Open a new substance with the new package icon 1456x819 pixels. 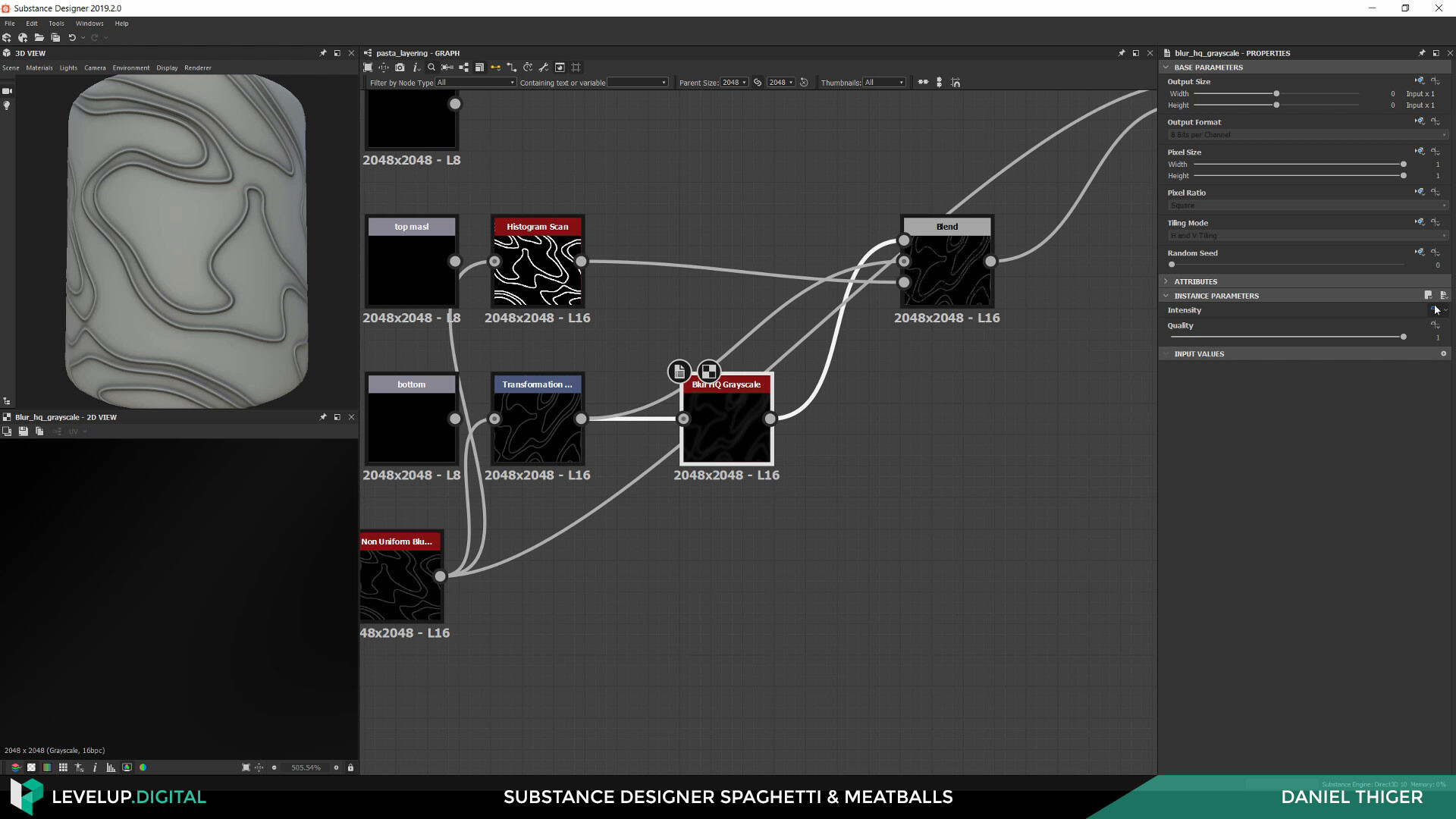8,37
